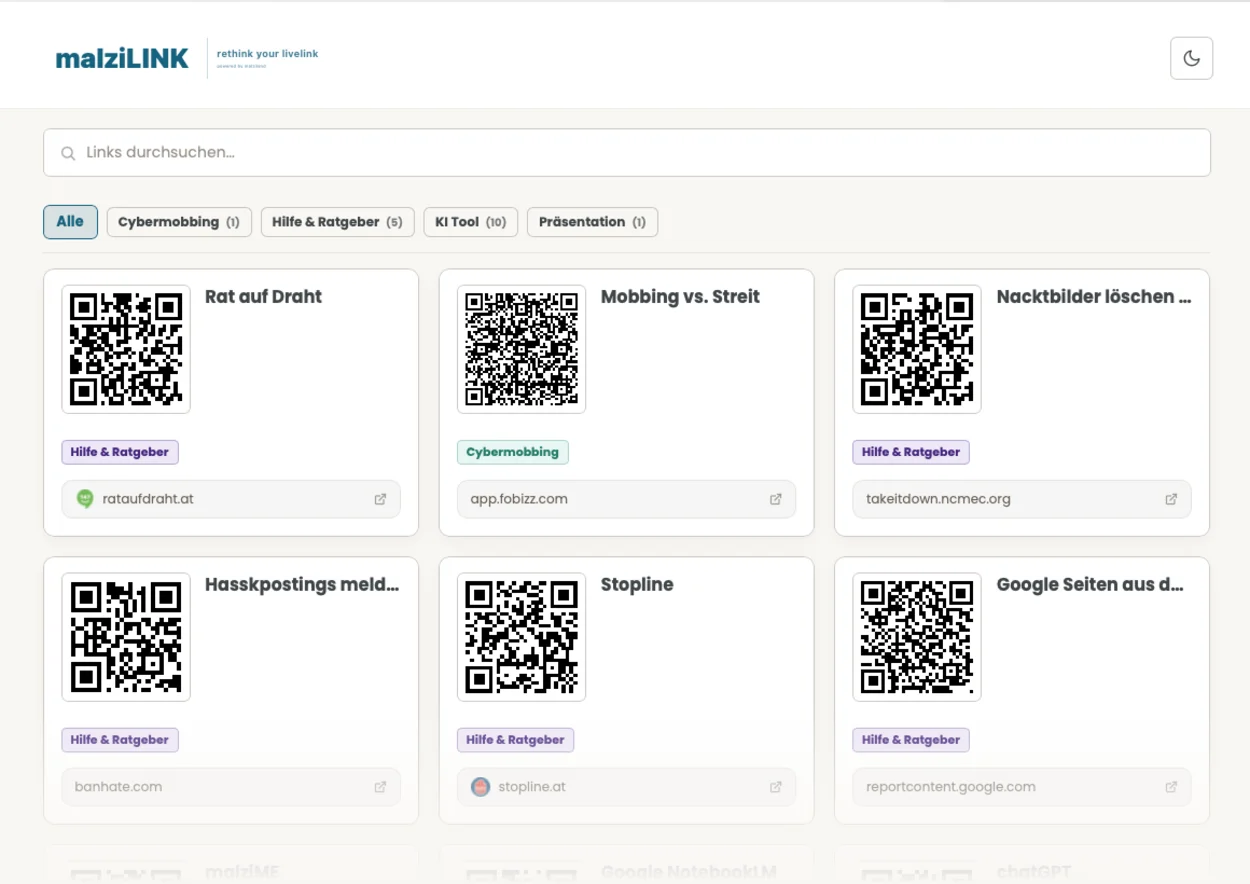
Task: Click the 'rethink your livelink' tagline
Action: tap(267, 54)
